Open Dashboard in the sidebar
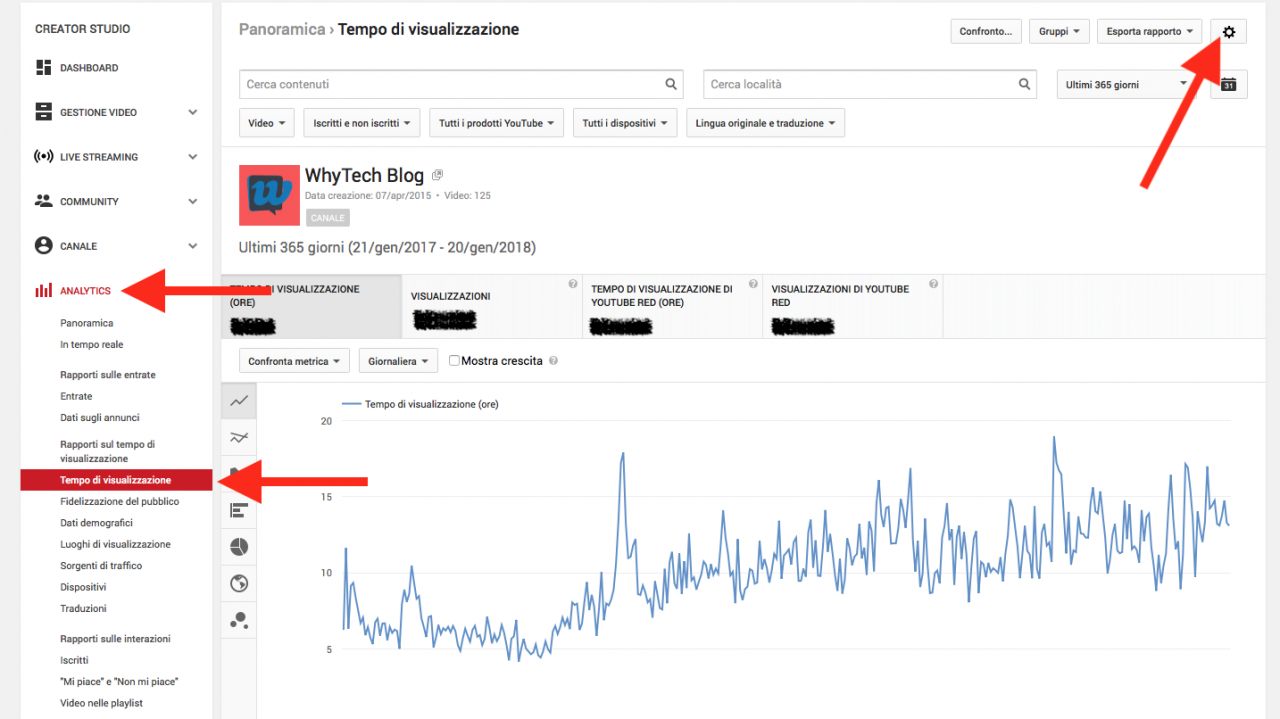 click(x=89, y=68)
